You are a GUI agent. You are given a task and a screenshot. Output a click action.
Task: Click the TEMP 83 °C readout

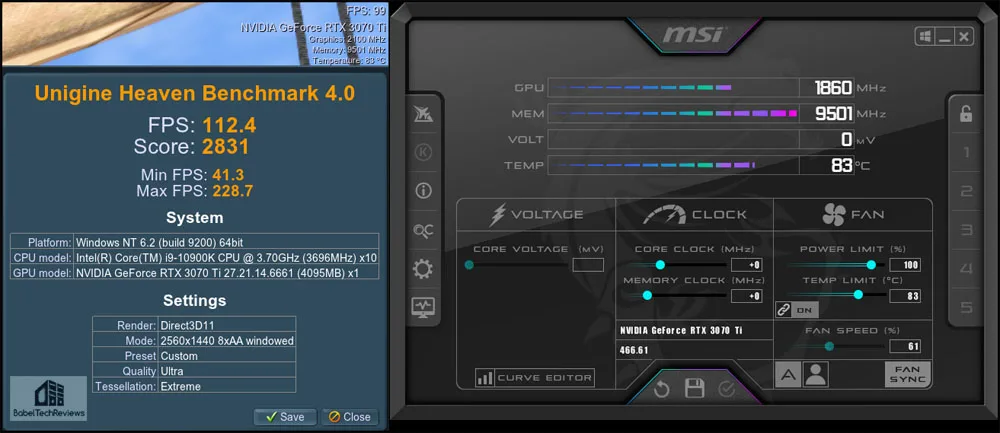(x=827, y=166)
